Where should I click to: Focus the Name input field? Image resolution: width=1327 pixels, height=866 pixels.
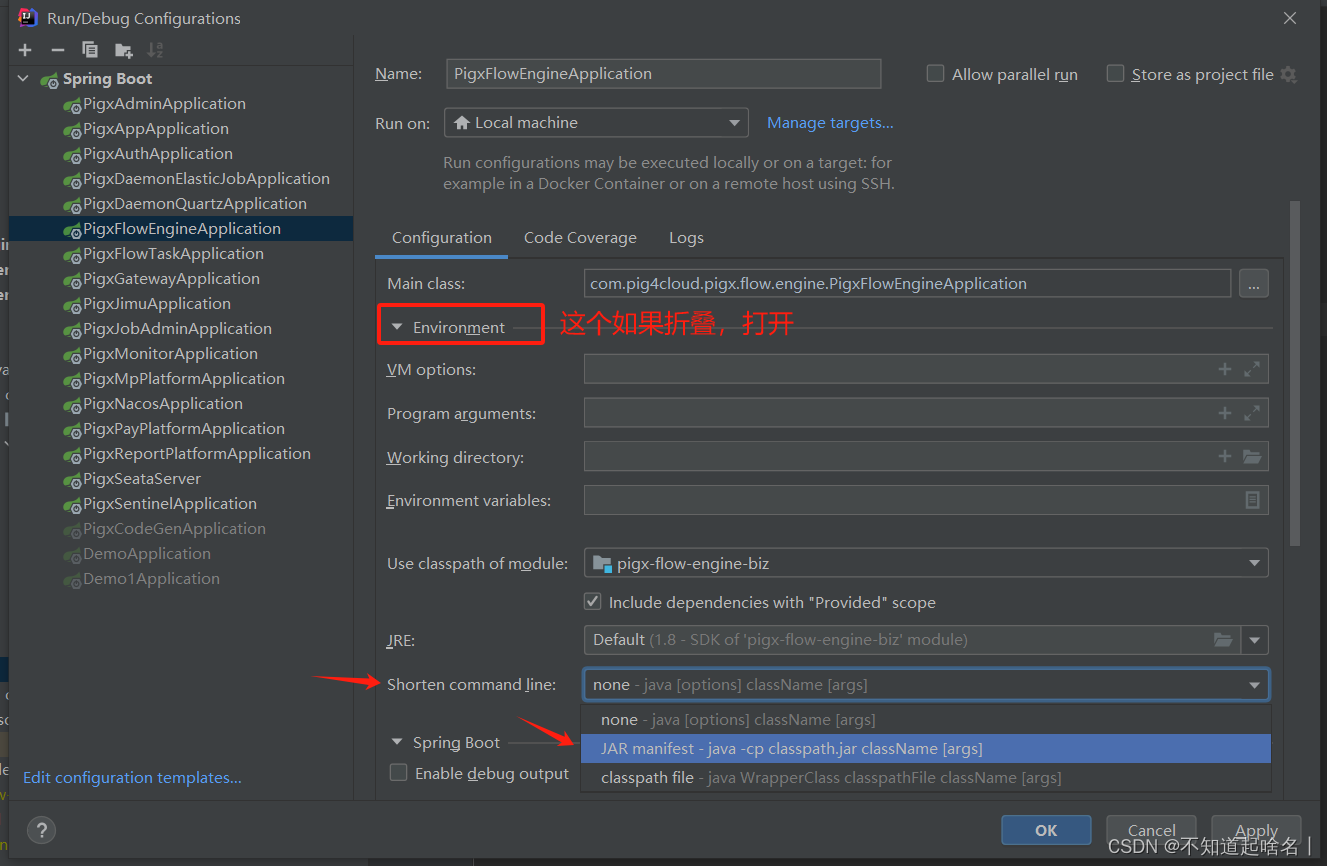tap(663, 74)
